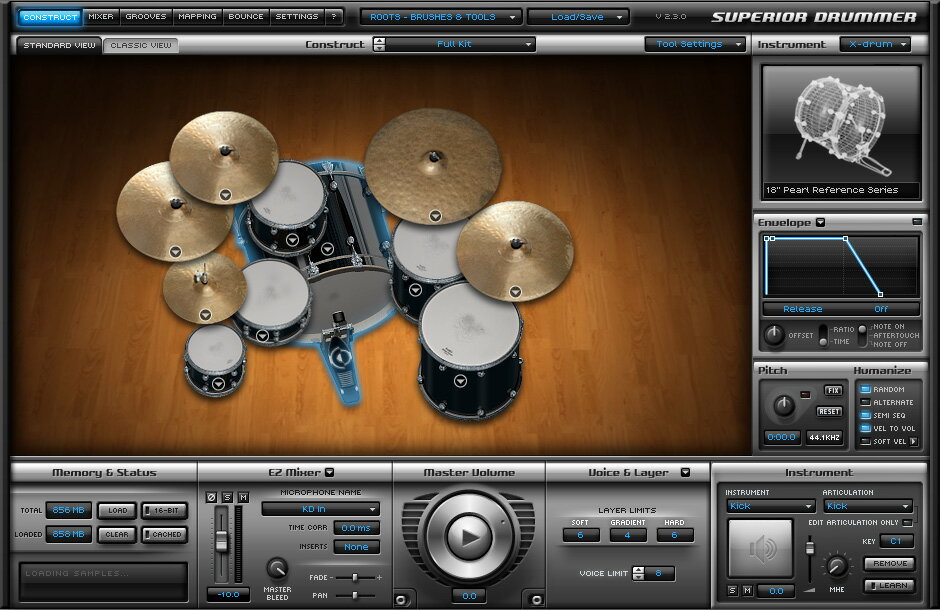Image resolution: width=940 pixels, height=610 pixels.
Task: Check Edit Articulation Only box
Action: click(x=907, y=522)
